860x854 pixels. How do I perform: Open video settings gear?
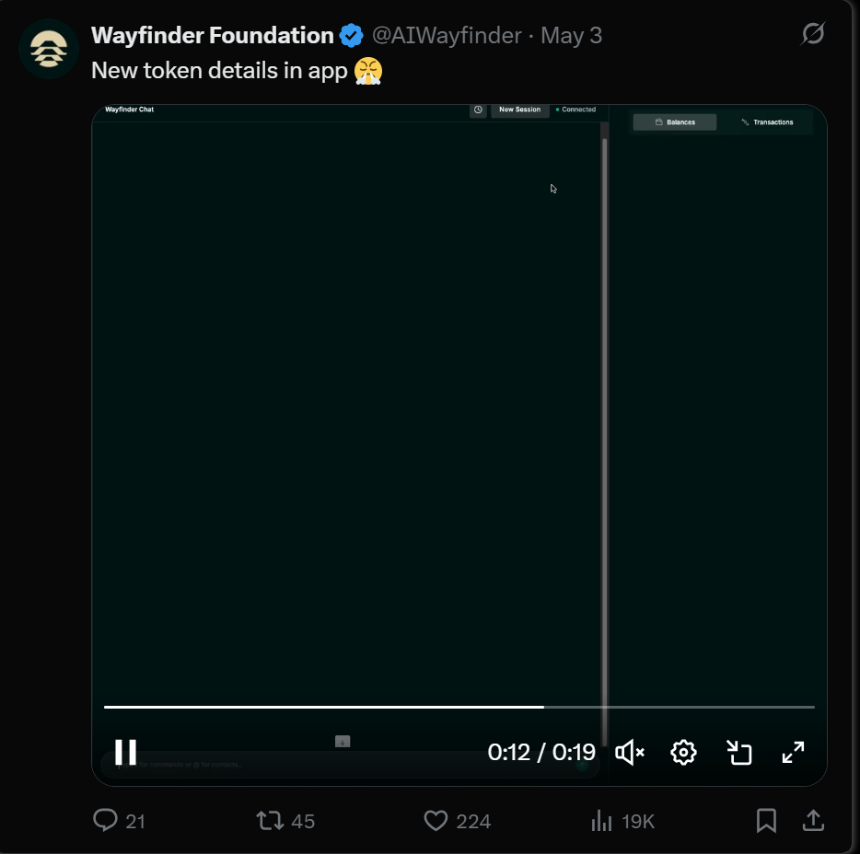(x=684, y=752)
